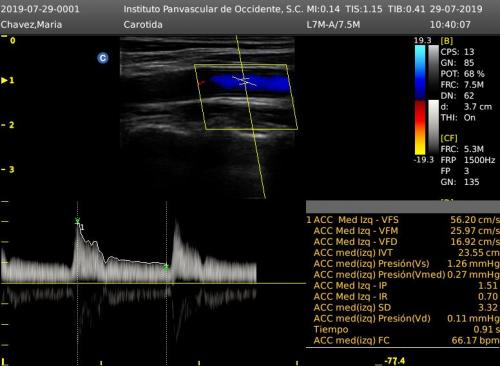Select the THI On setting
The width and height of the screenshot is (500, 366).
click(x=458, y=118)
